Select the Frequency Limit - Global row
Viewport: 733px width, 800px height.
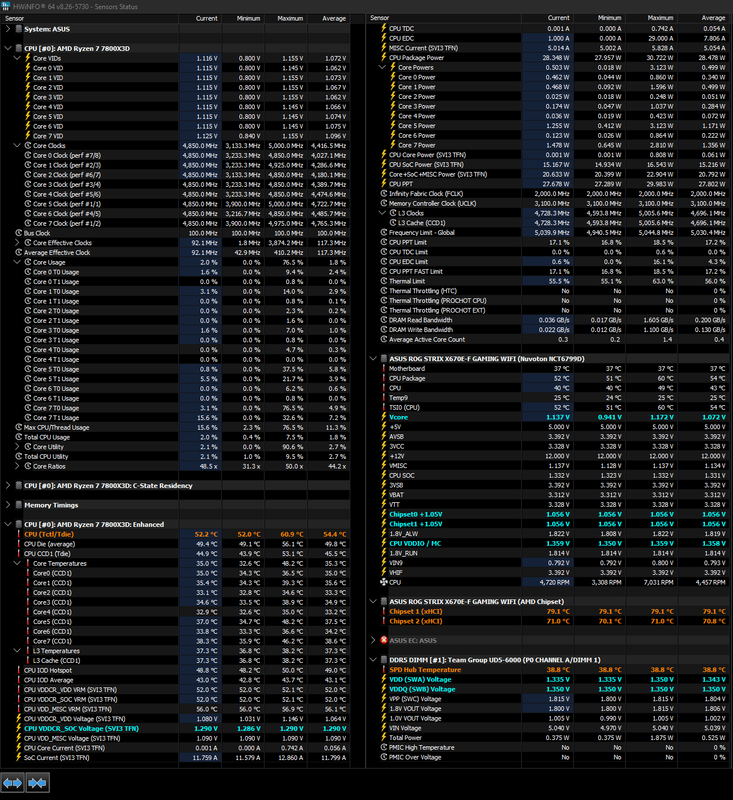[x=549, y=233]
